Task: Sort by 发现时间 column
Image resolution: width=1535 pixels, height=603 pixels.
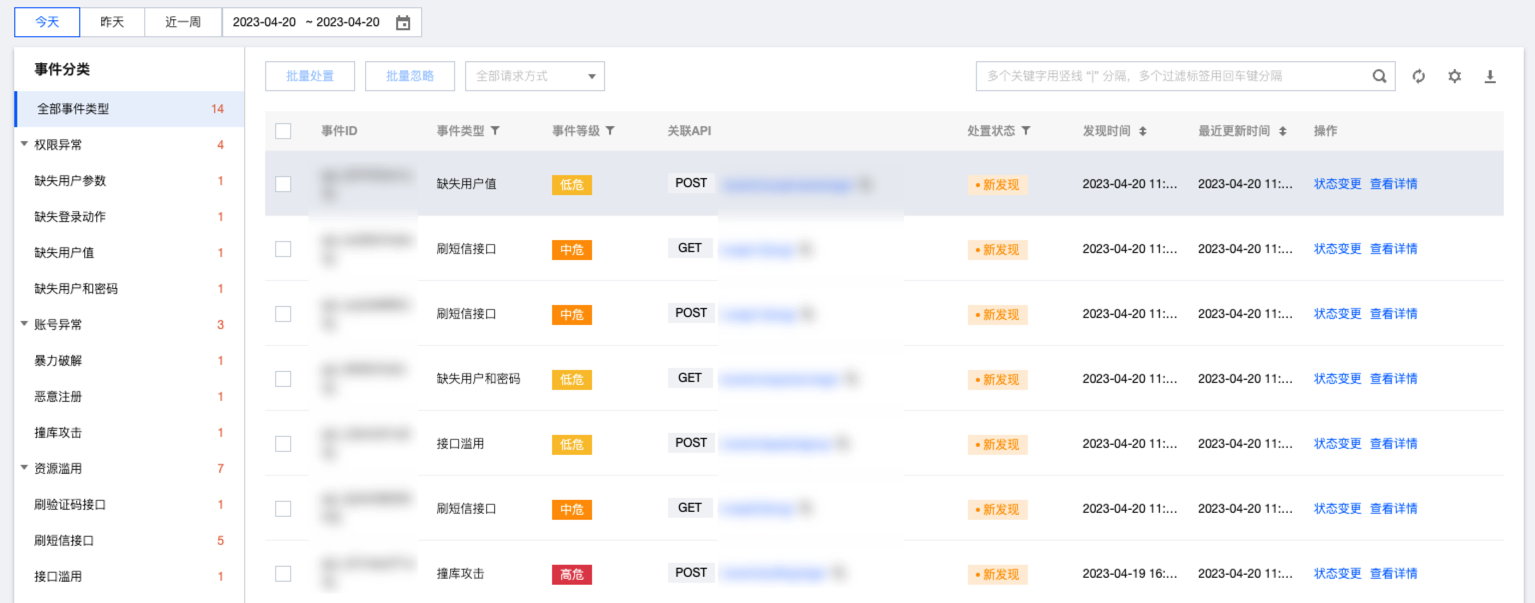Action: point(1142,131)
